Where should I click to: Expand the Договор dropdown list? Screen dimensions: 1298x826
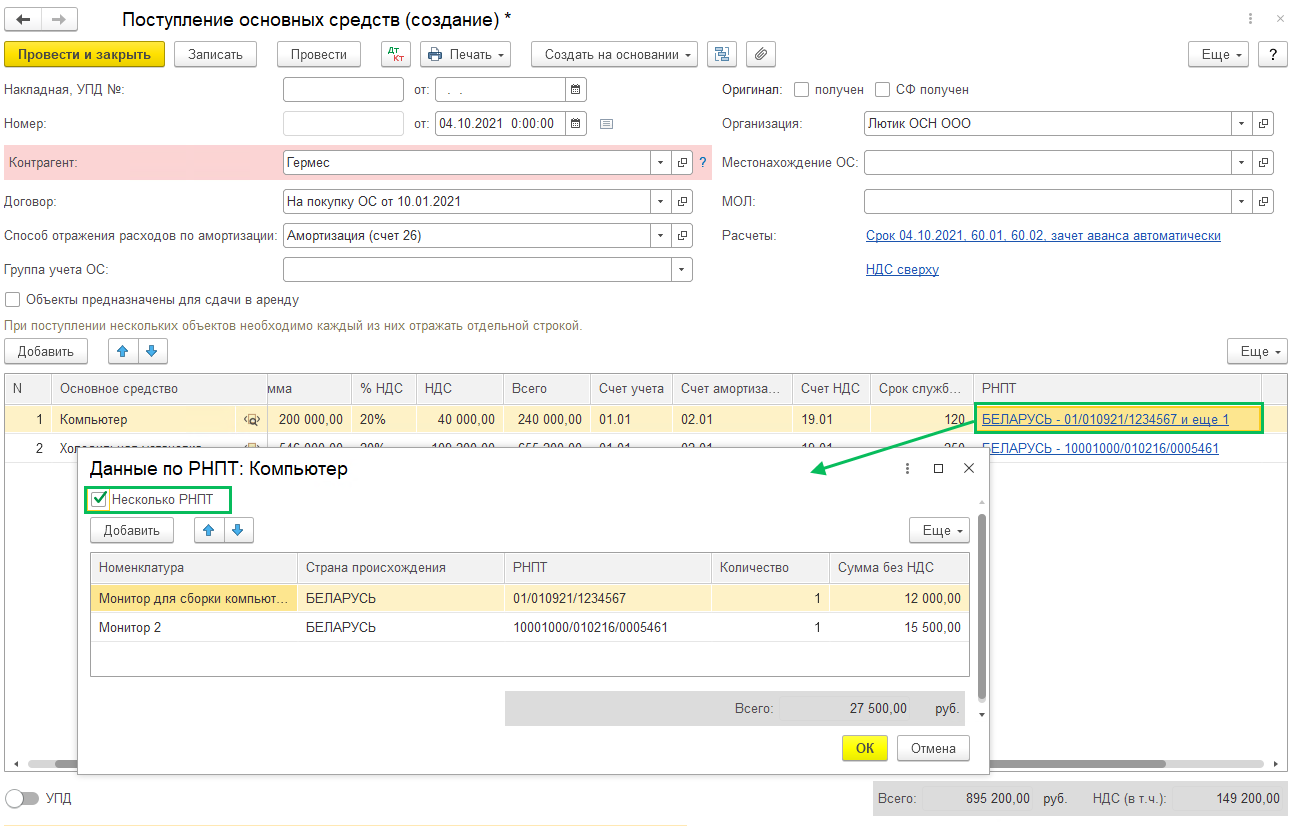coord(660,201)
